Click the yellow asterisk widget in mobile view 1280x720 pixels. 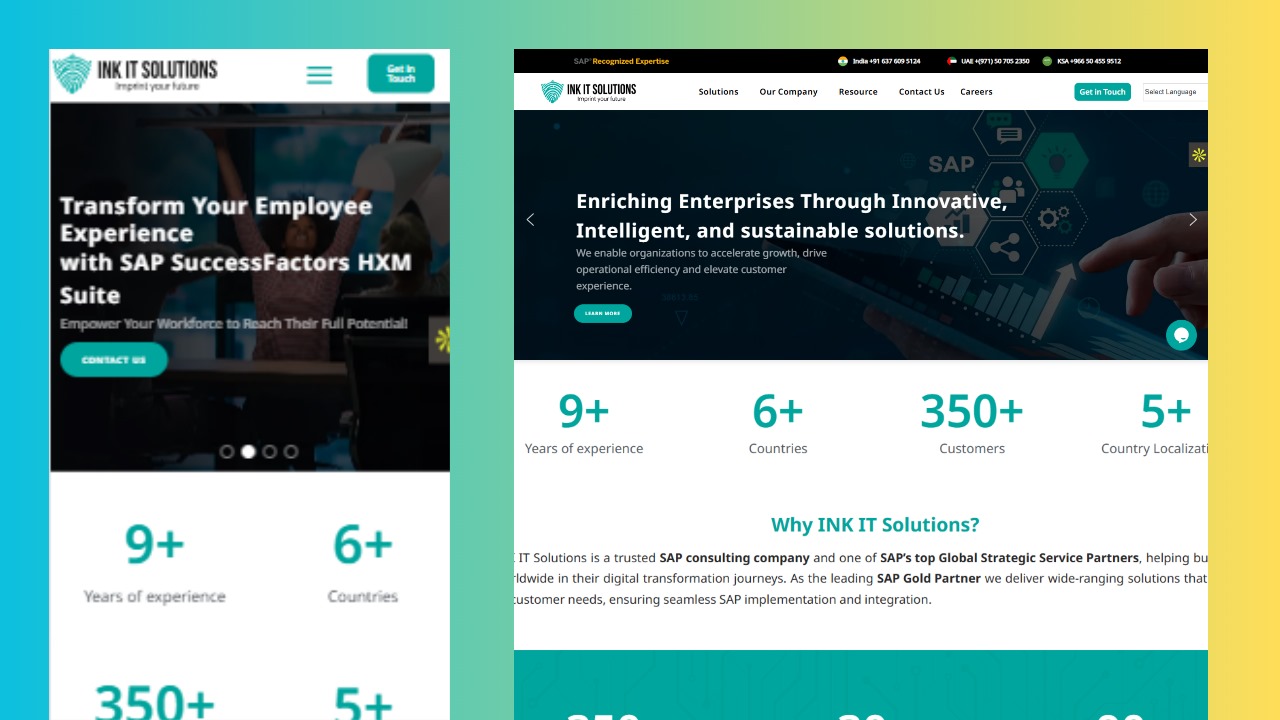(x=441, y=340)
